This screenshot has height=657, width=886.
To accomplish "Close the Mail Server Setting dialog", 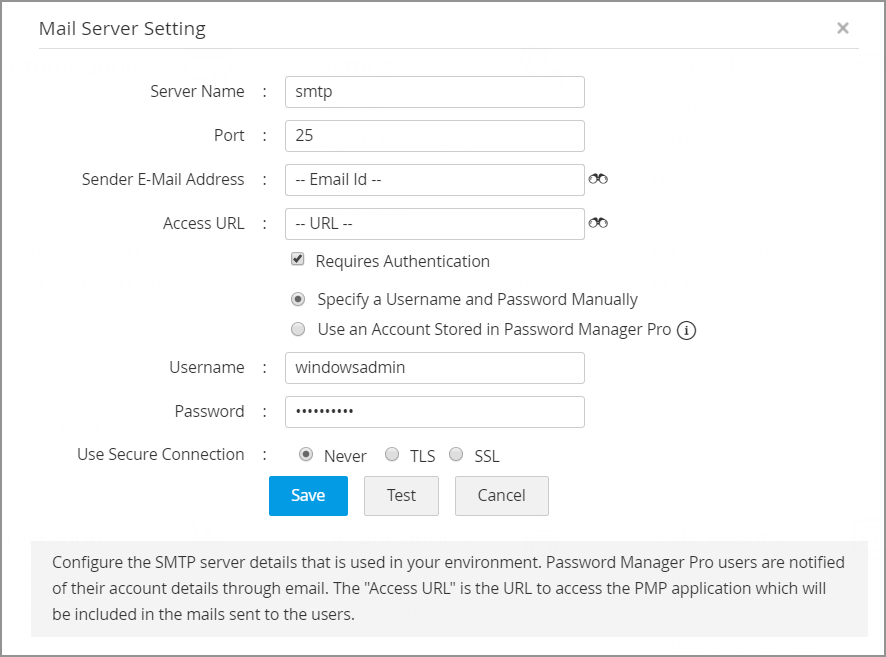I will pyautogui.click(x=843, y=28).
